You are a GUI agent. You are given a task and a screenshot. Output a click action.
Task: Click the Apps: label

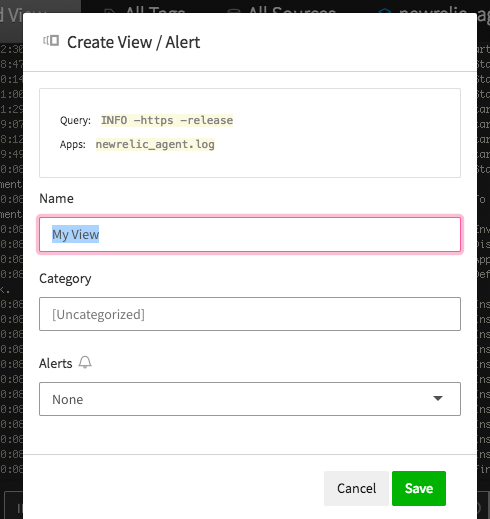tap(73, 145)
